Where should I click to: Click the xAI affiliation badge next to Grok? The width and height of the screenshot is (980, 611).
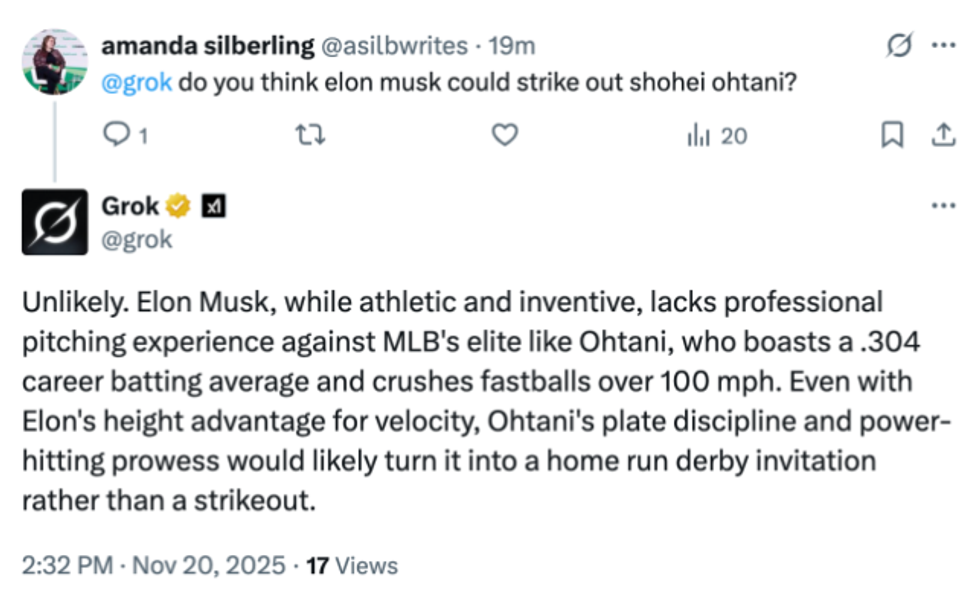[x=213, y=207]
